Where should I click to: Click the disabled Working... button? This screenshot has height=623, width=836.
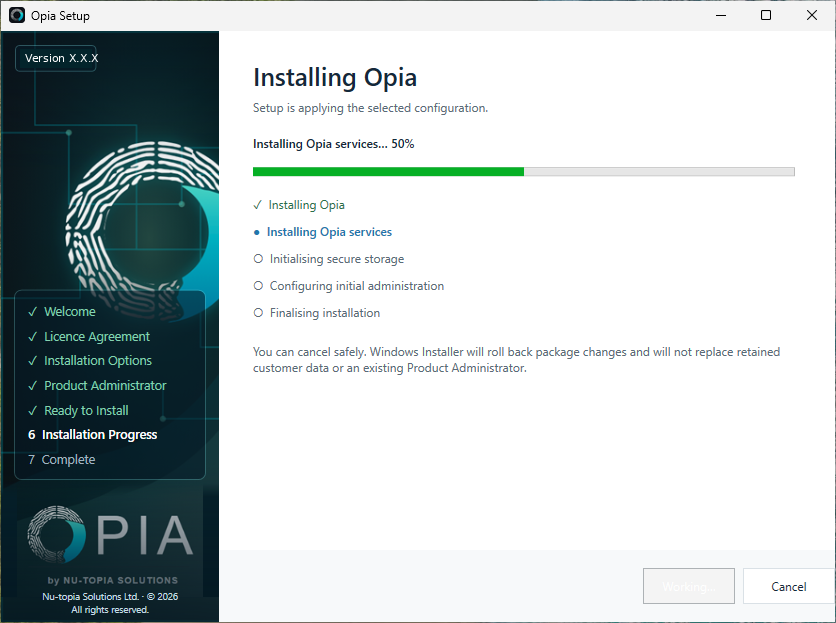coord(689,586)
